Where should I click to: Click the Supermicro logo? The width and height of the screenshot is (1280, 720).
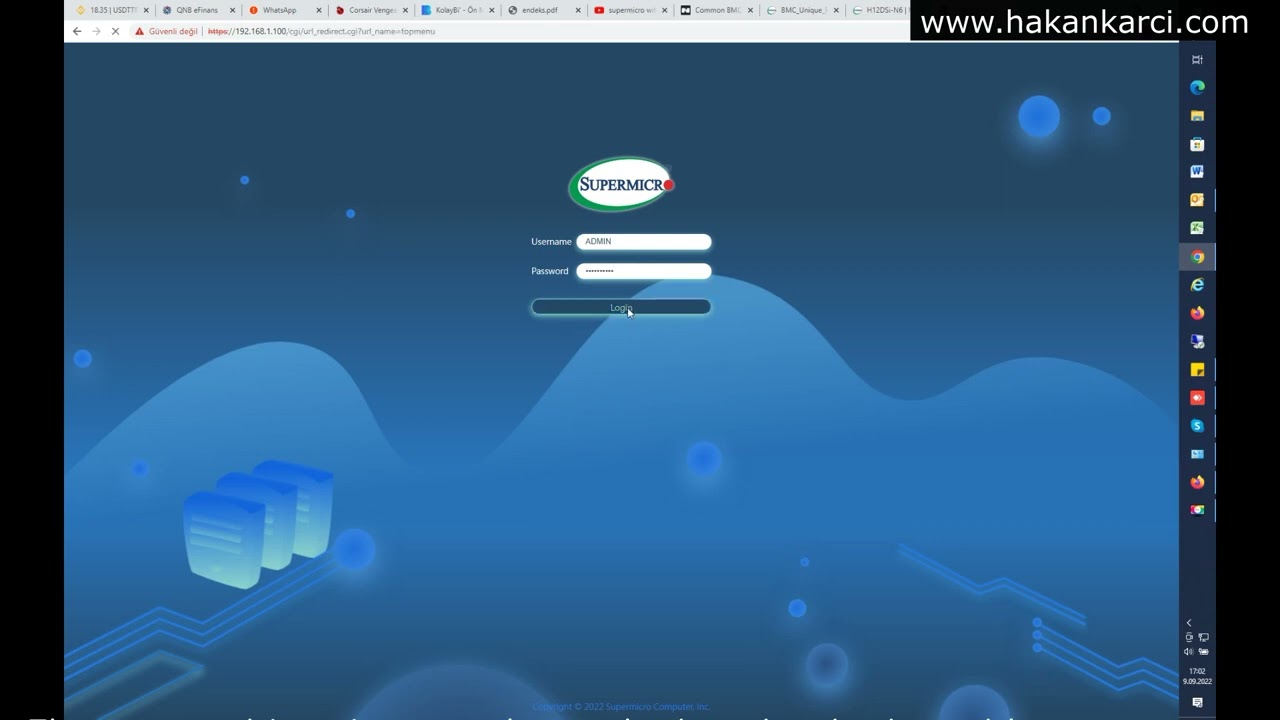(x=621, y=184)
